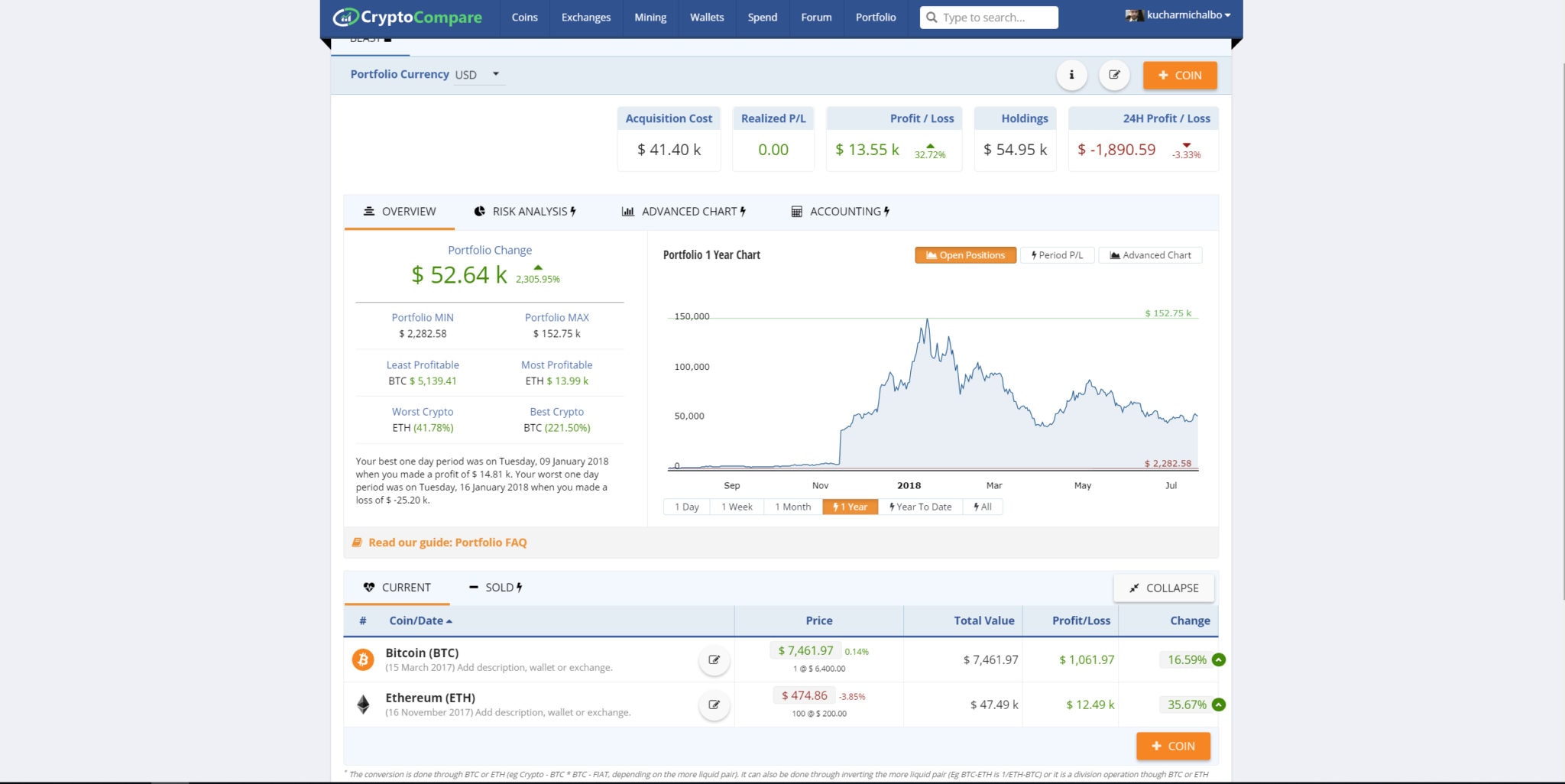Set chart range to 1 Month
This screenshot has height=784, width=1565.
792,507
